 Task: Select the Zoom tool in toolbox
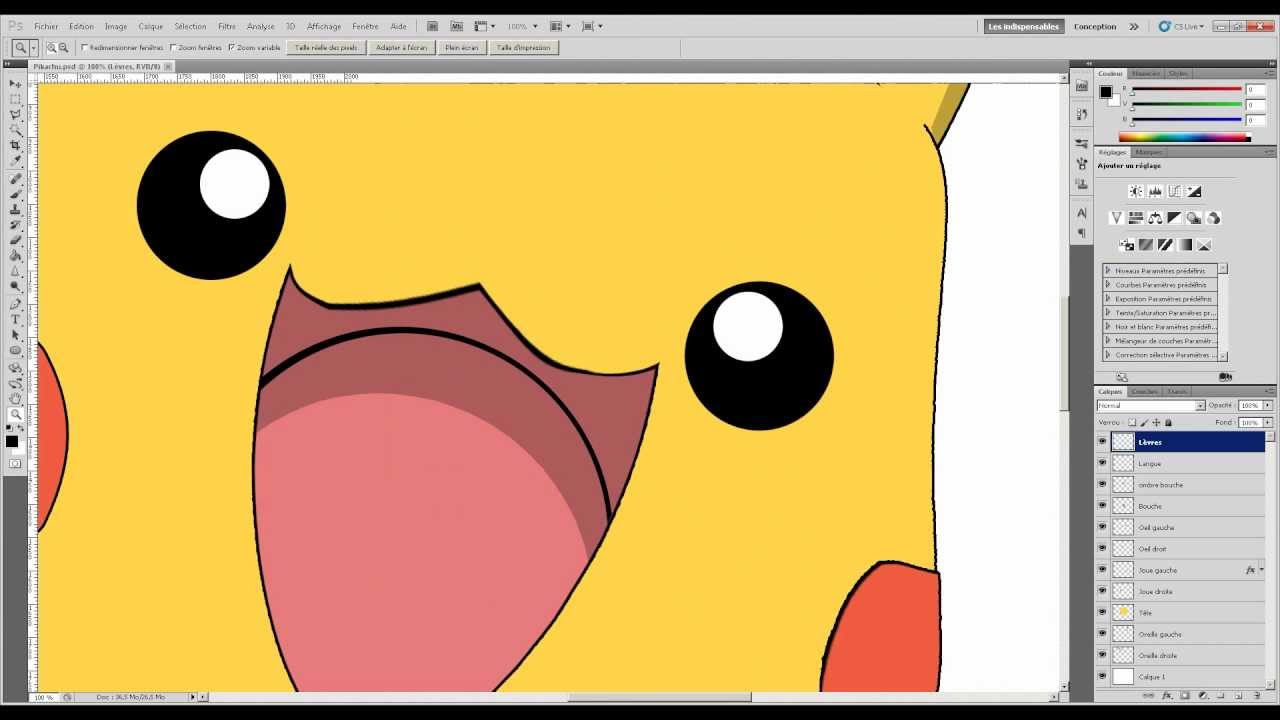[15, 414]
